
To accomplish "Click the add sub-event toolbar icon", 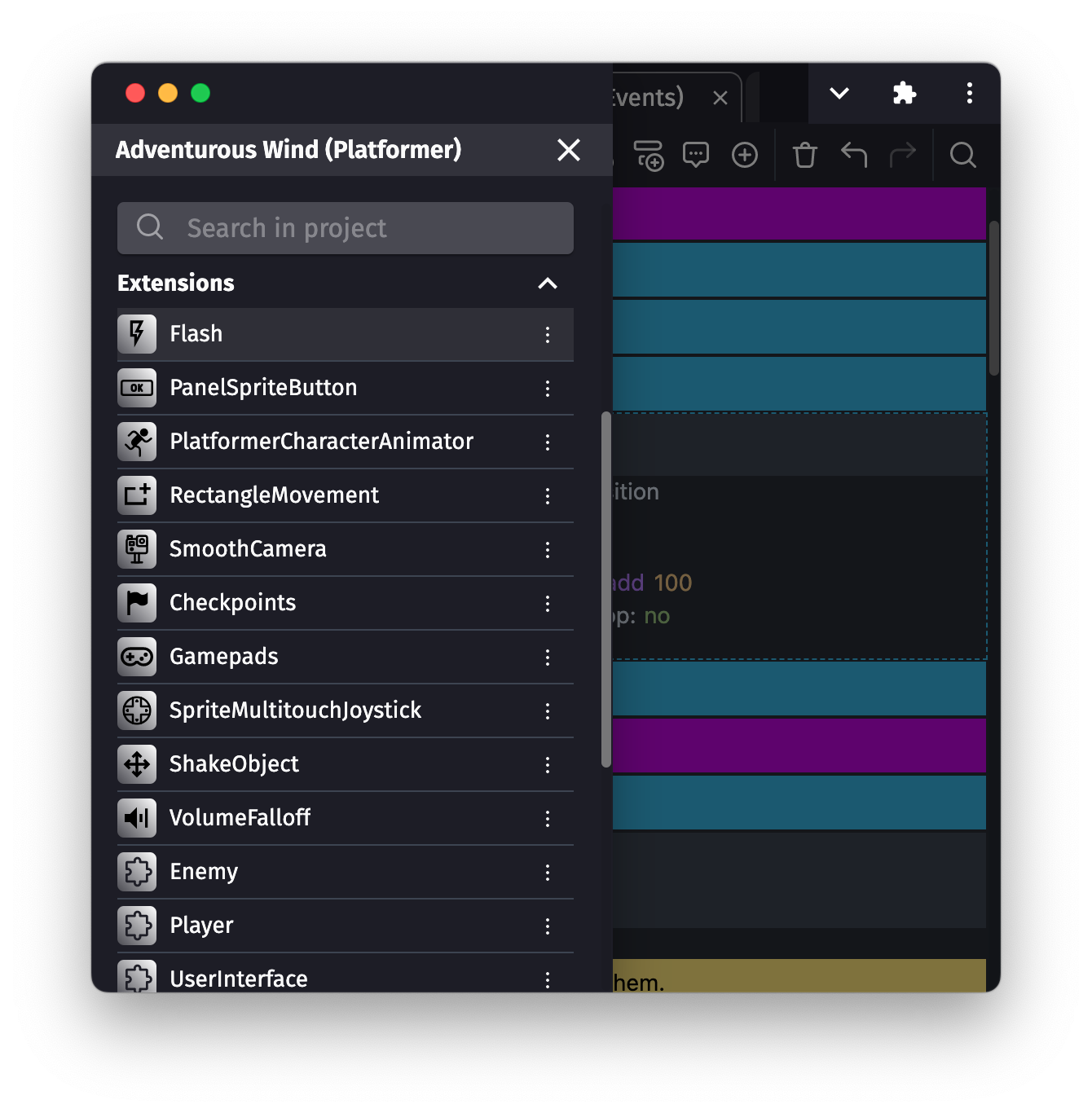I will tap(649, 155).
